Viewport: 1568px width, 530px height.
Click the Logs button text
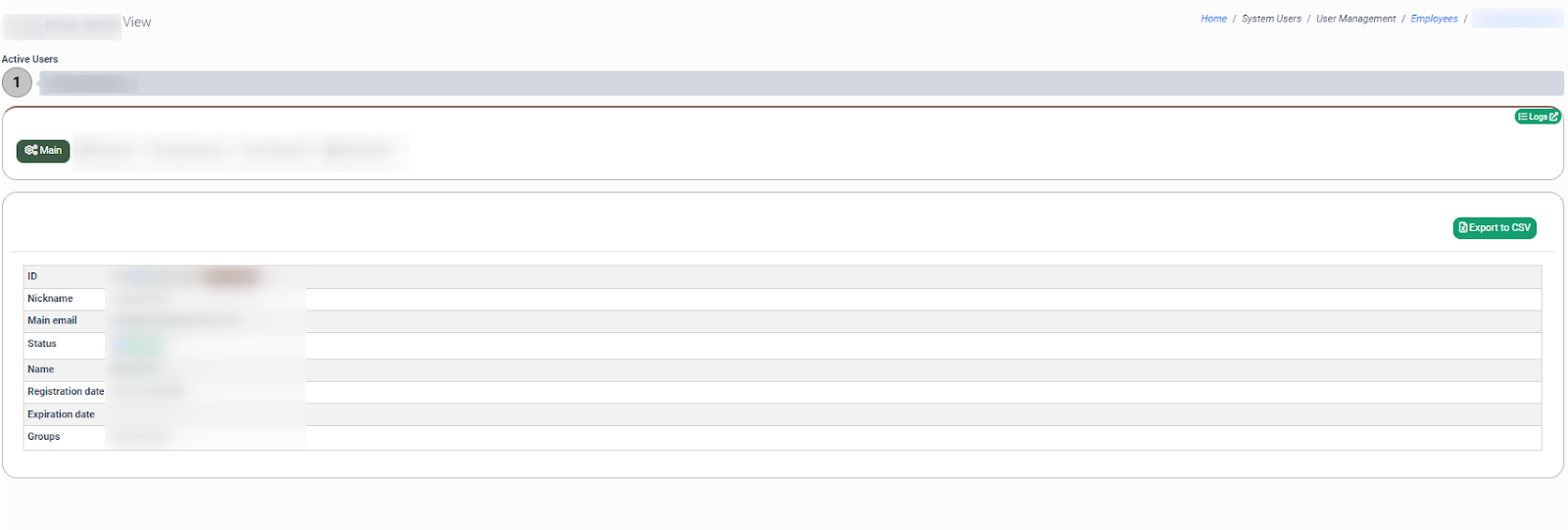pyautogui.click(x=1539, y=118)
